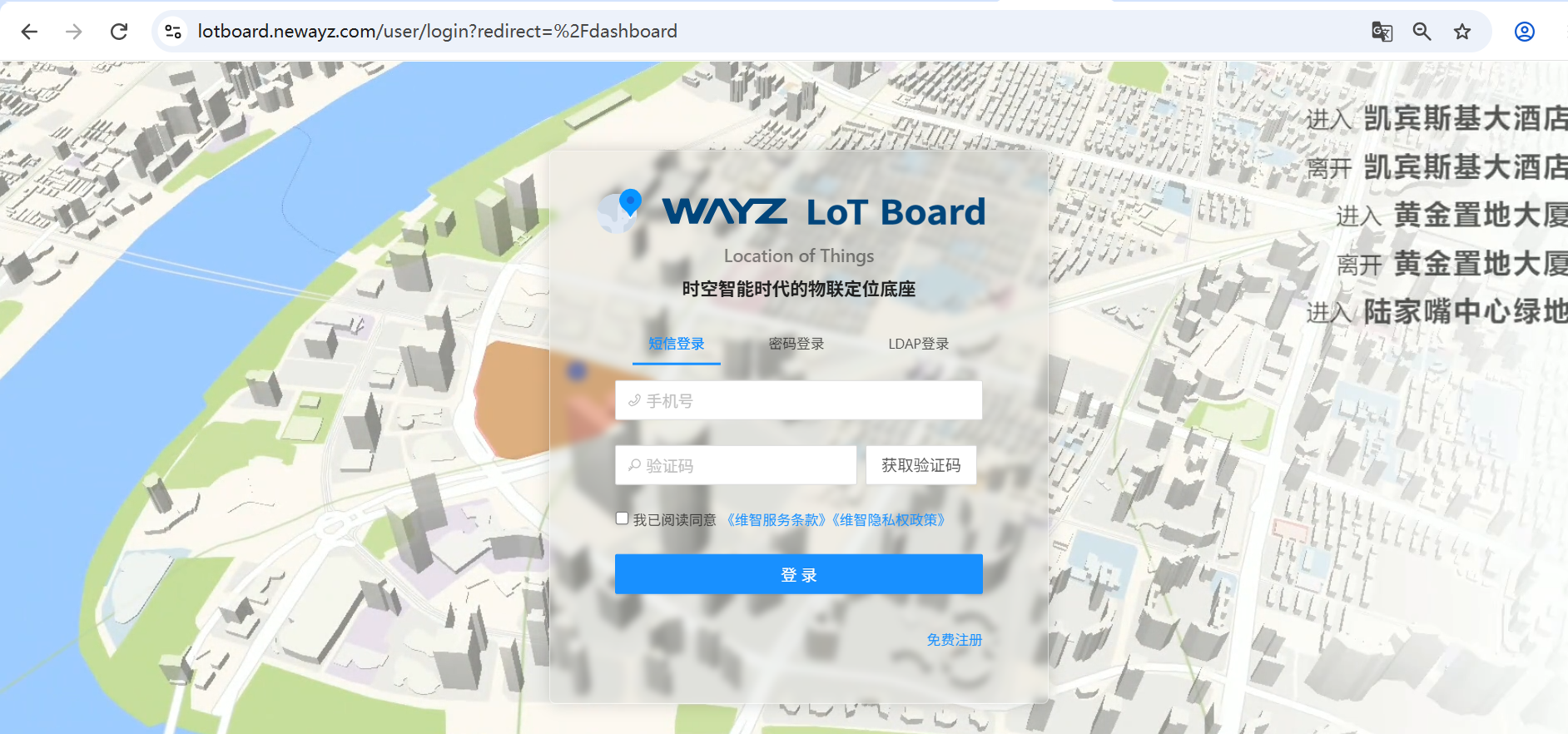Open the zoom magnifier icon
Image resolution: width=1568 pixels, height=734 pixels.
1422,32
